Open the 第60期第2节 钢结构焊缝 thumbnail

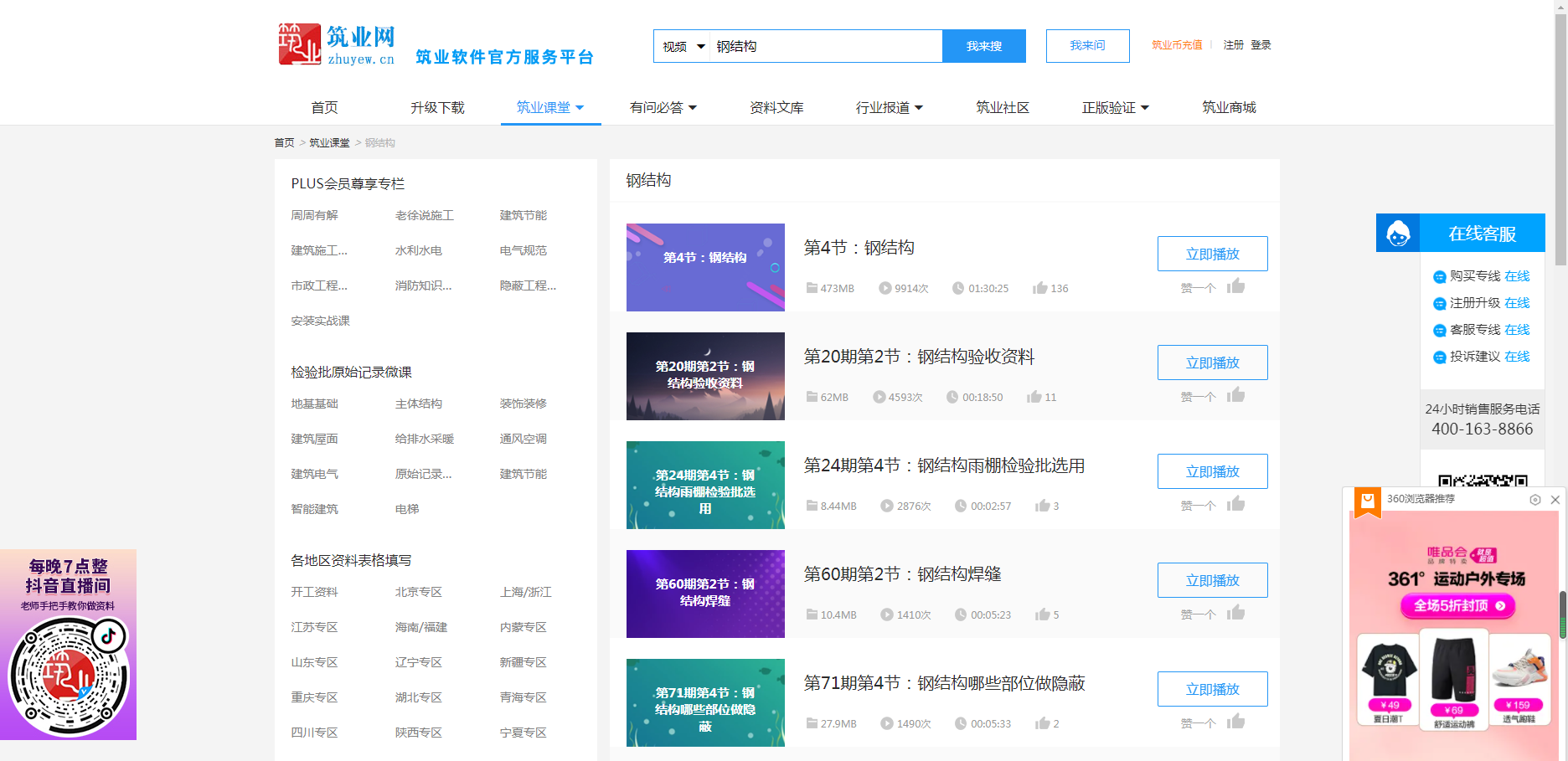pos(705,594)
